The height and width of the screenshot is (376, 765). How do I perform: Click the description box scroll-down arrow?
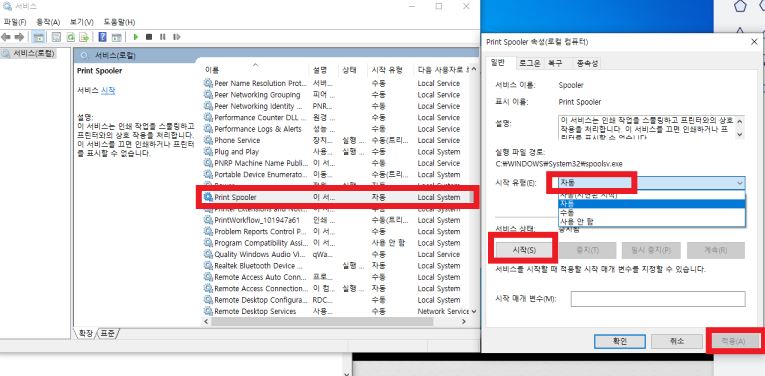(740, 134)
